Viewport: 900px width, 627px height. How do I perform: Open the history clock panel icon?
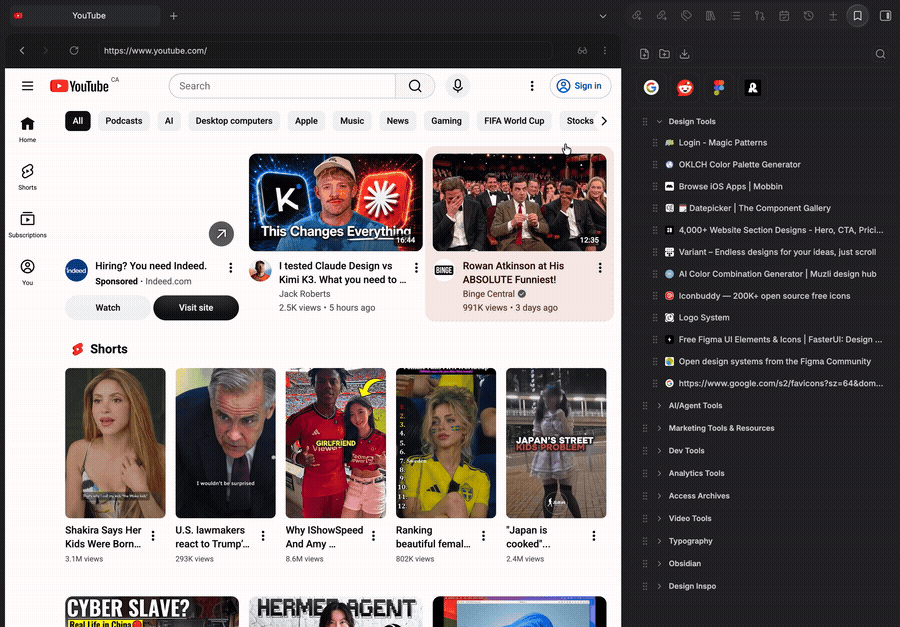click(809, 16)
